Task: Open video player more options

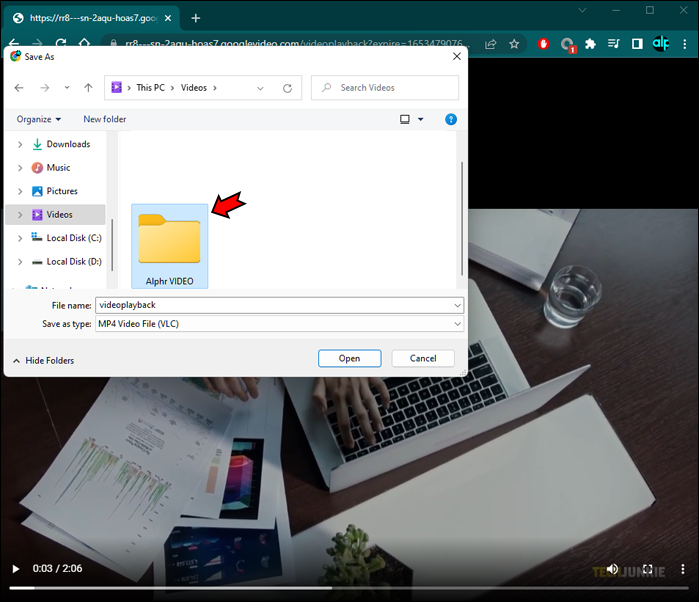Action: coord(683,569)
